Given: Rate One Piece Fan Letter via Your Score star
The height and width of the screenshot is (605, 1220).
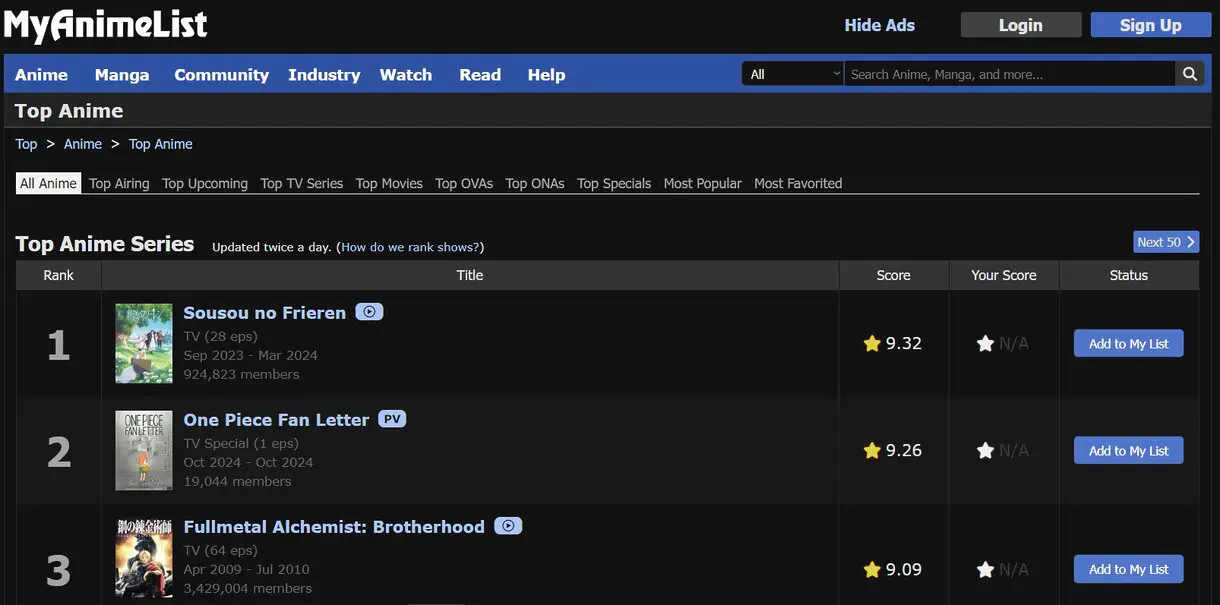Looking at the screenshot, I should 985,450.
